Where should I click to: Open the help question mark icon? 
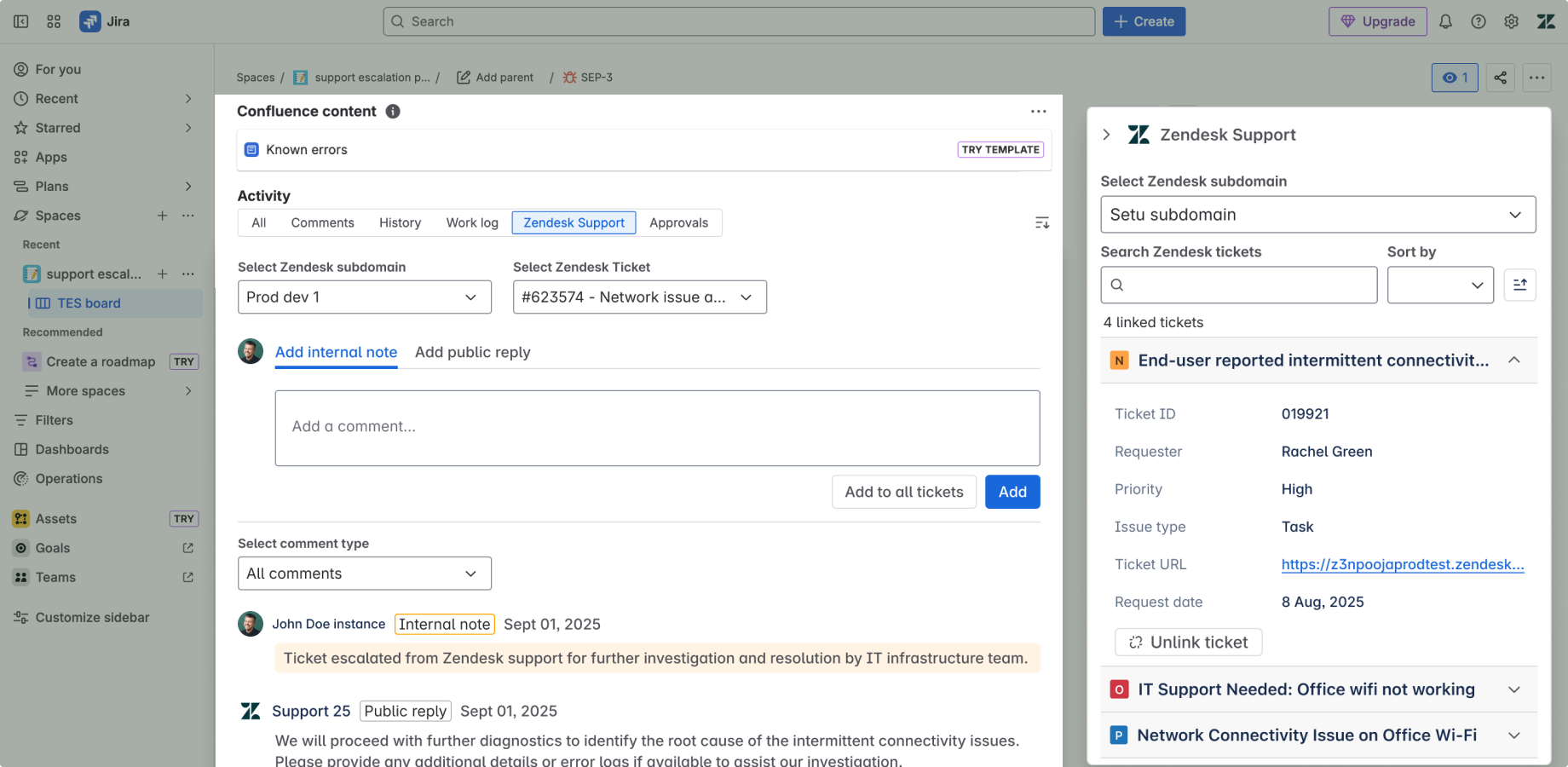point(1479,21)
